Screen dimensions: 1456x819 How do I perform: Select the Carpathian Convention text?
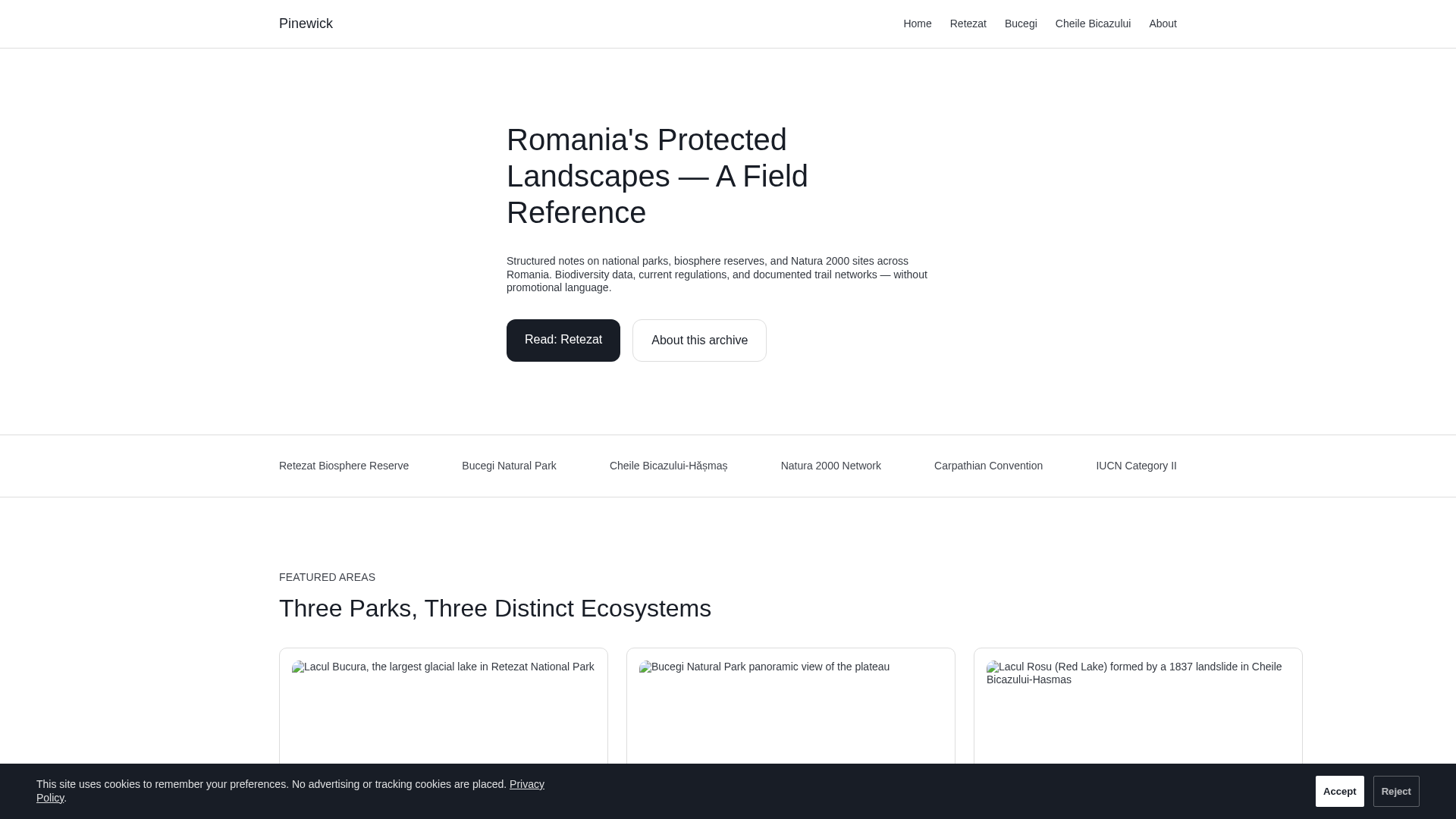click(x=988, y=466)
